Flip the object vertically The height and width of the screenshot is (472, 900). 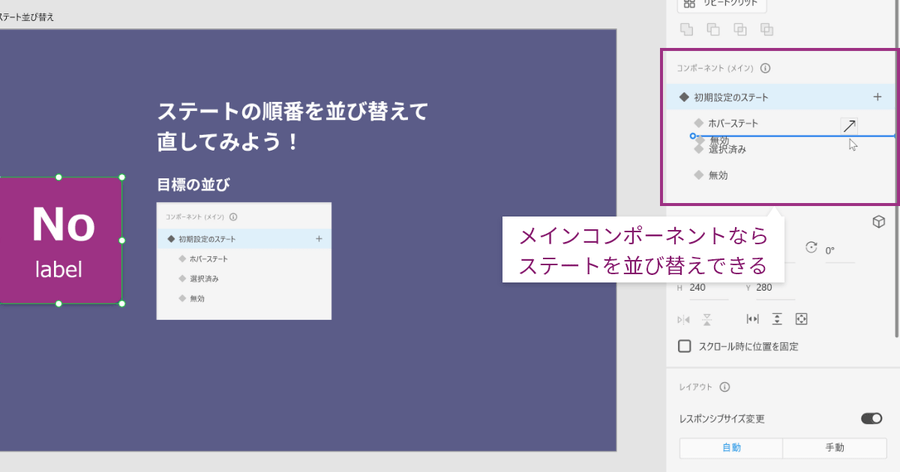[x=707, y=320]
